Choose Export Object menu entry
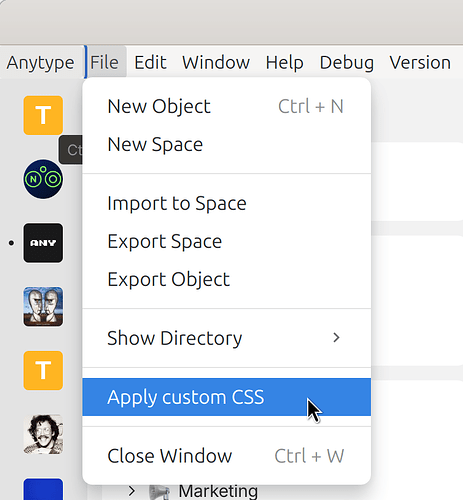Image resolution: width=463 pixels, height=500 pixels. coord(227,279)
